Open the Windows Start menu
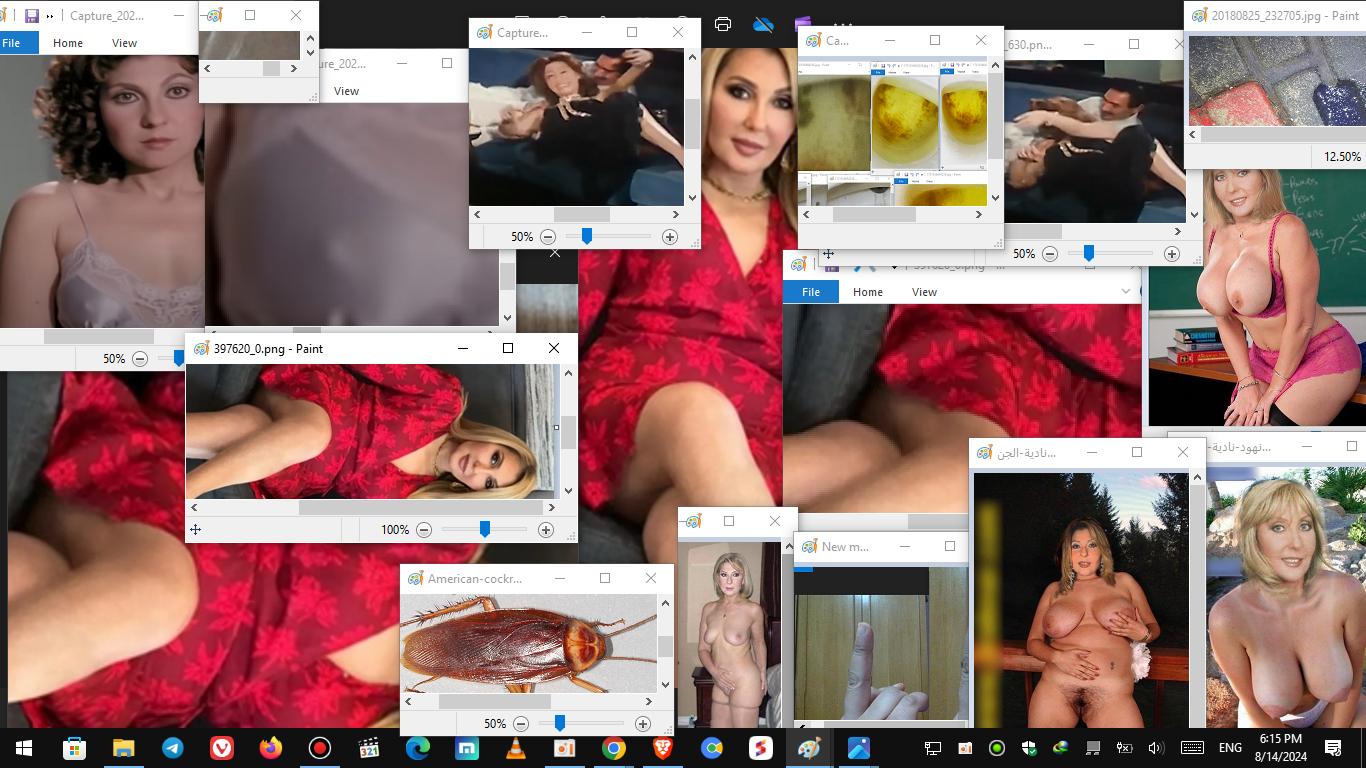This screenshot has height=768, width=1366. (x=24, y=748)
